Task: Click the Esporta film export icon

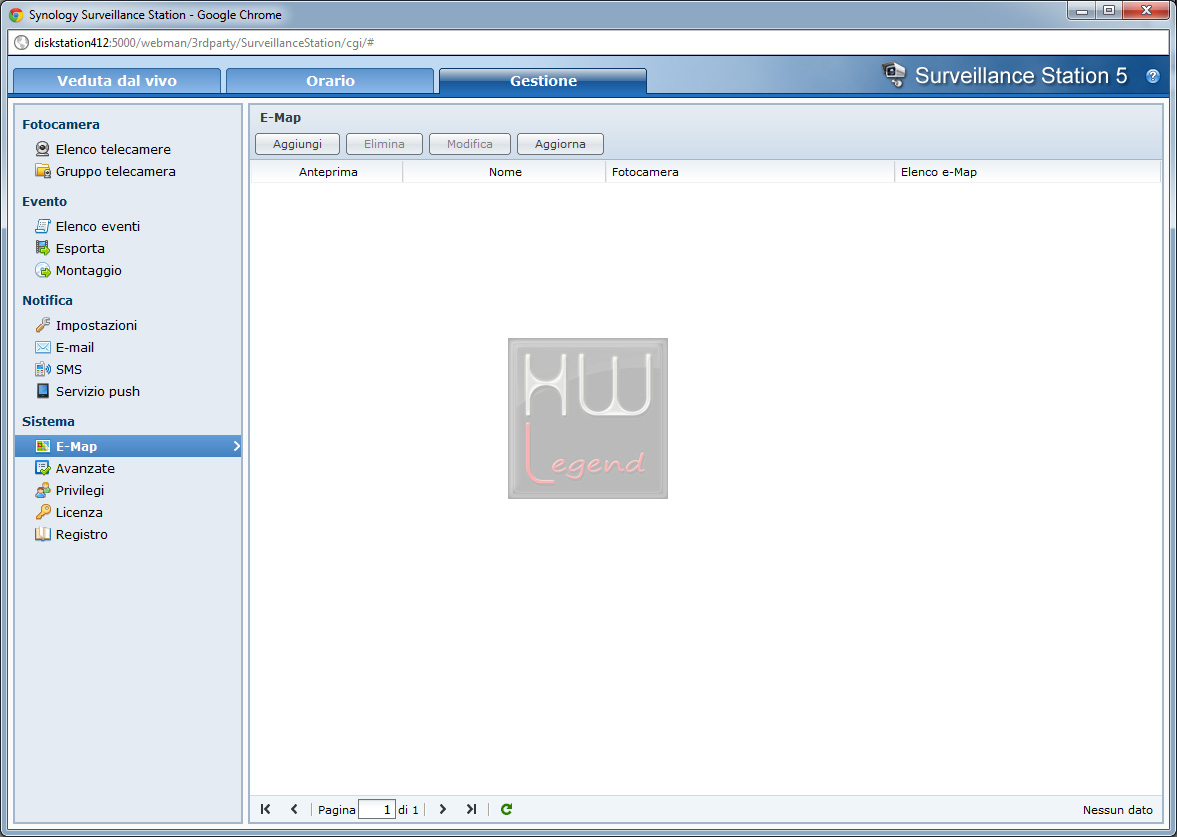Action: coord(43,248)
